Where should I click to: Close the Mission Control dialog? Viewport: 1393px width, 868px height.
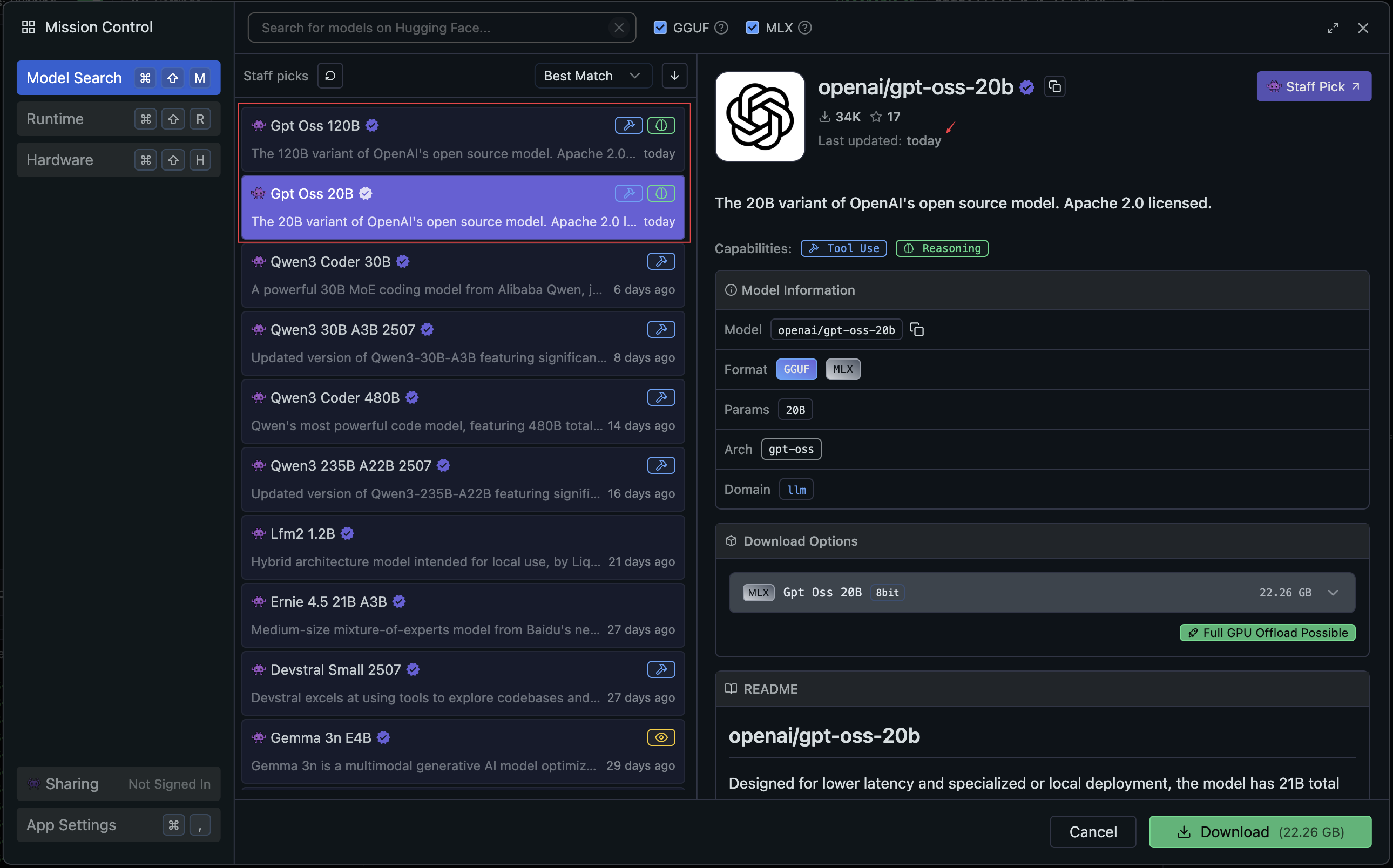point(1363,28)
